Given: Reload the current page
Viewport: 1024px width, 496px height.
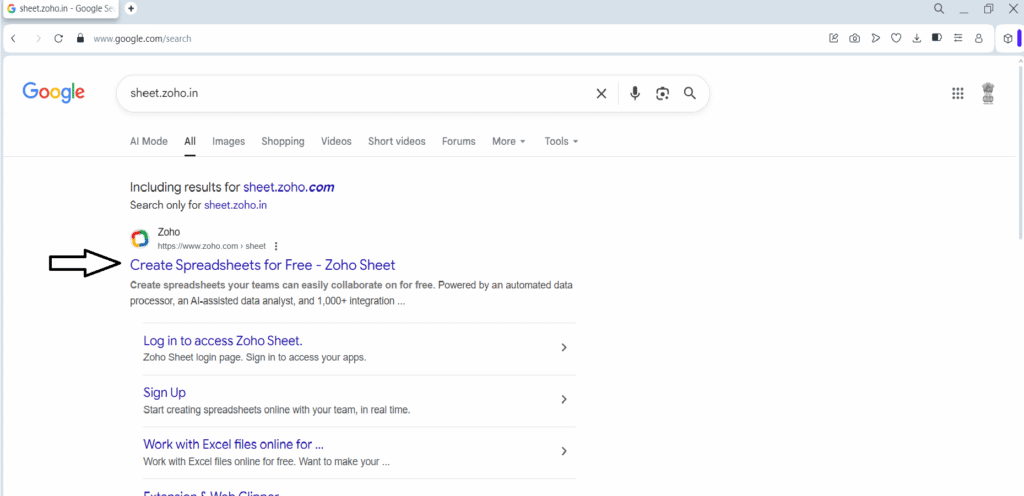Looking at the screenshot, I should [59, 39].
